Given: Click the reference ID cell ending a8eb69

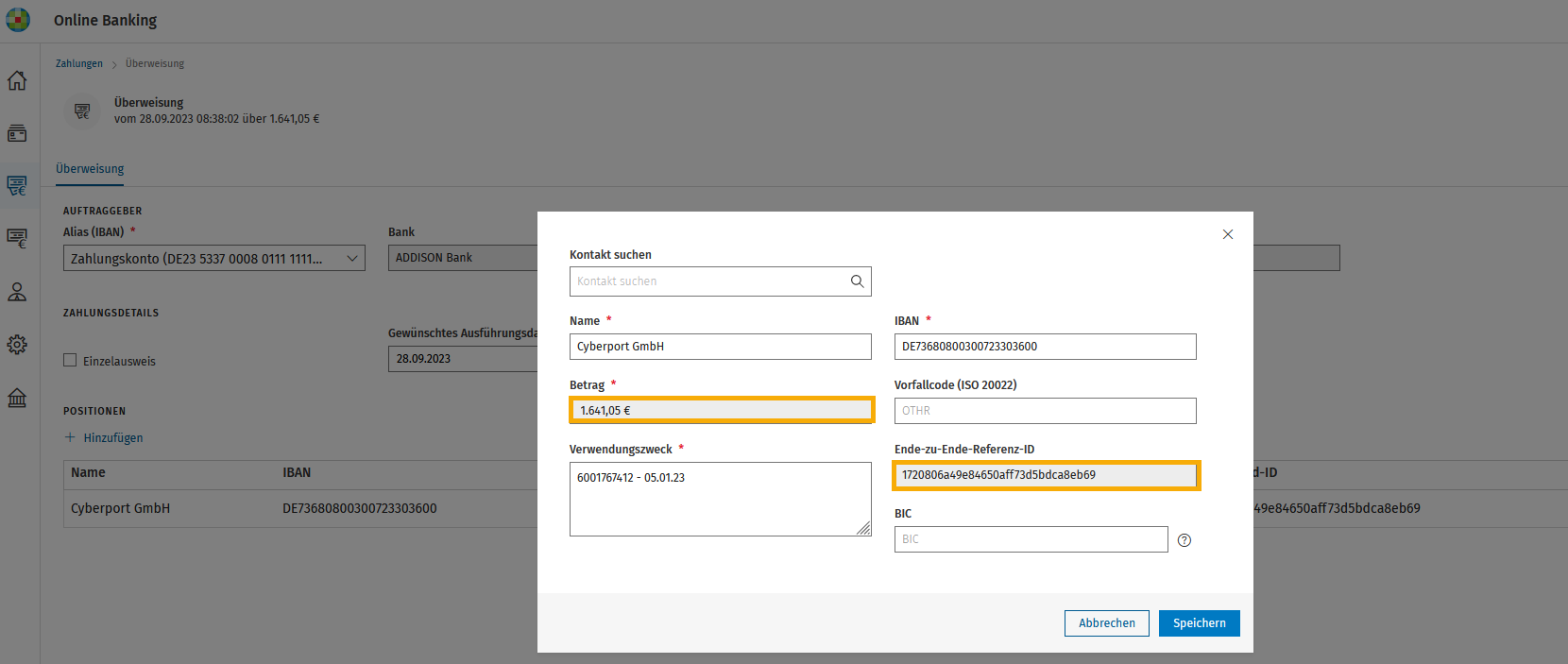Looking at the screenshot, I should click(1337, 508).
